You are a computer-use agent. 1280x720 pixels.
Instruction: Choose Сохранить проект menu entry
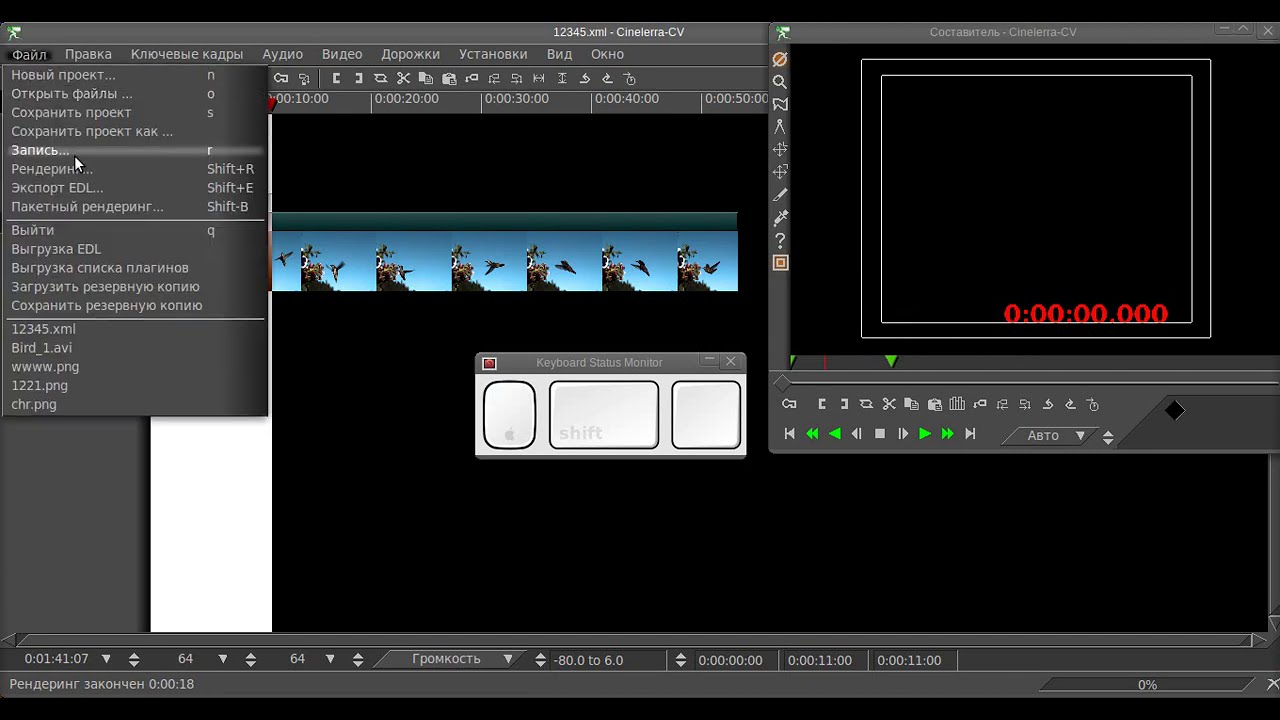[135, 113]
